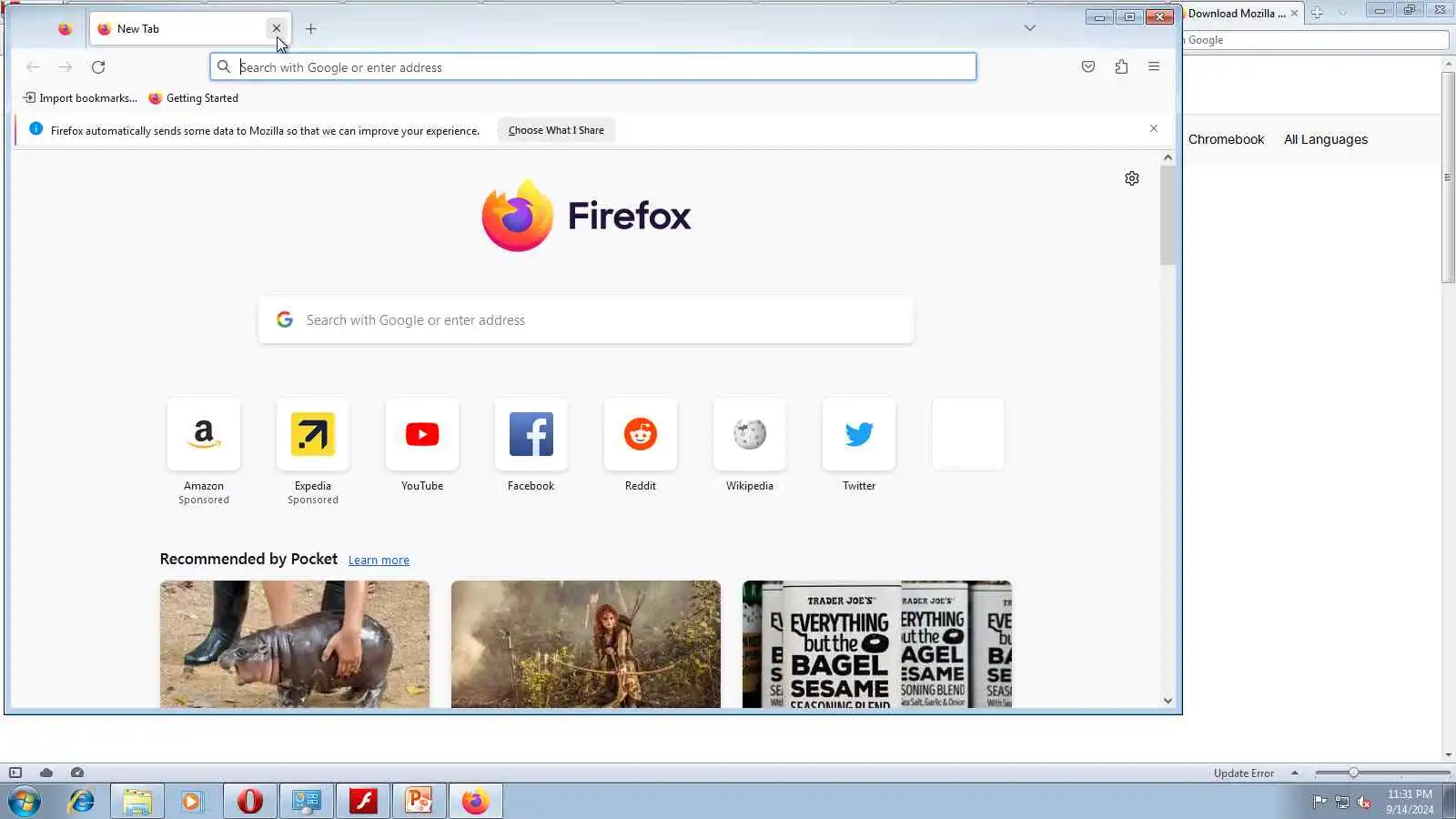Screen dimensions: 1456x819
Task: Open the archer woman Pocket story thumbnail
Action: [x=586, y=644]
